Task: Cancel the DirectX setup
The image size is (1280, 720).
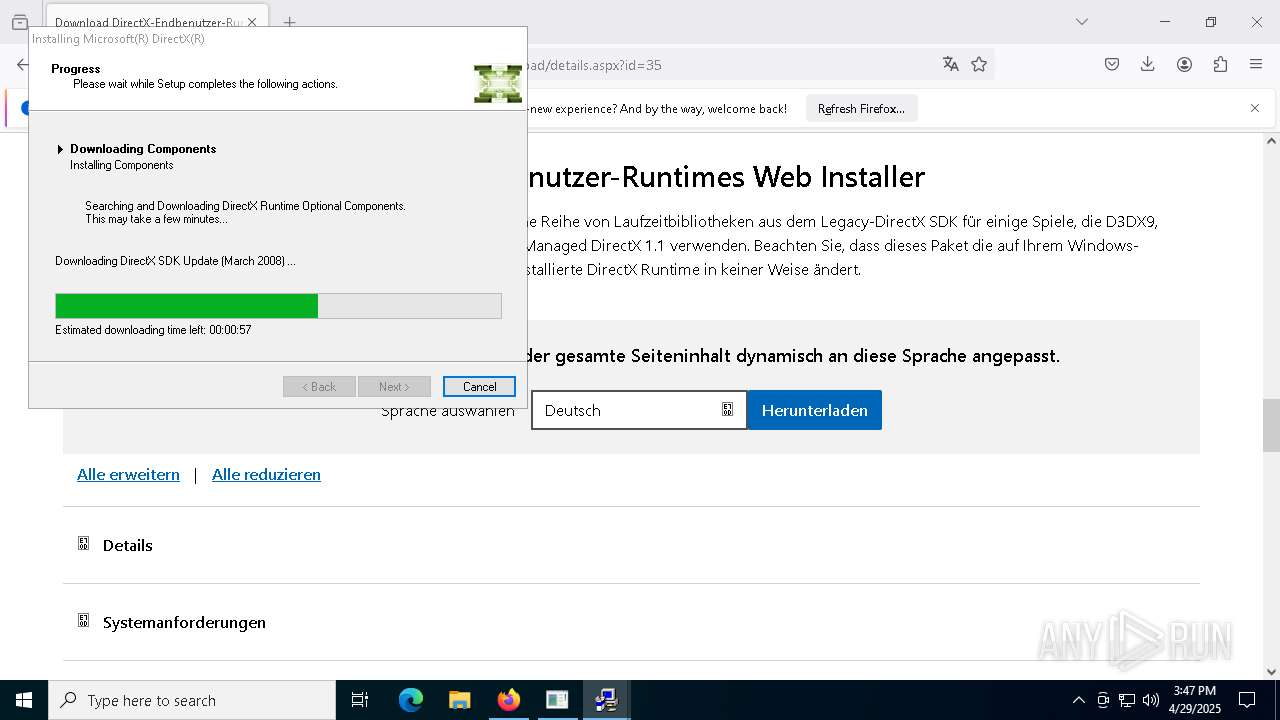Action: [479, 387]
